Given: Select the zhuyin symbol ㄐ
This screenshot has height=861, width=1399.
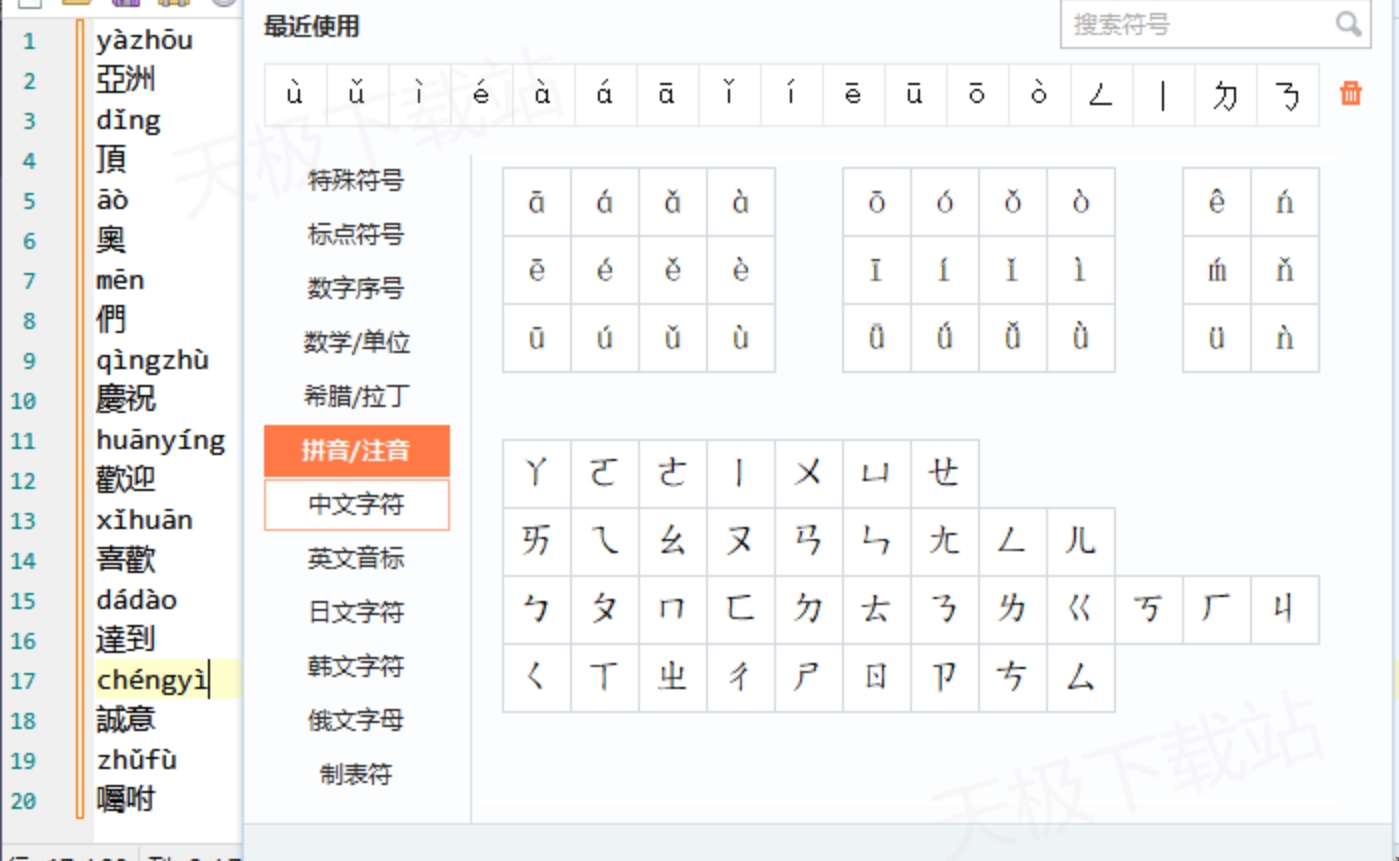Looking at the screenshot, I should coord(1285,610).
